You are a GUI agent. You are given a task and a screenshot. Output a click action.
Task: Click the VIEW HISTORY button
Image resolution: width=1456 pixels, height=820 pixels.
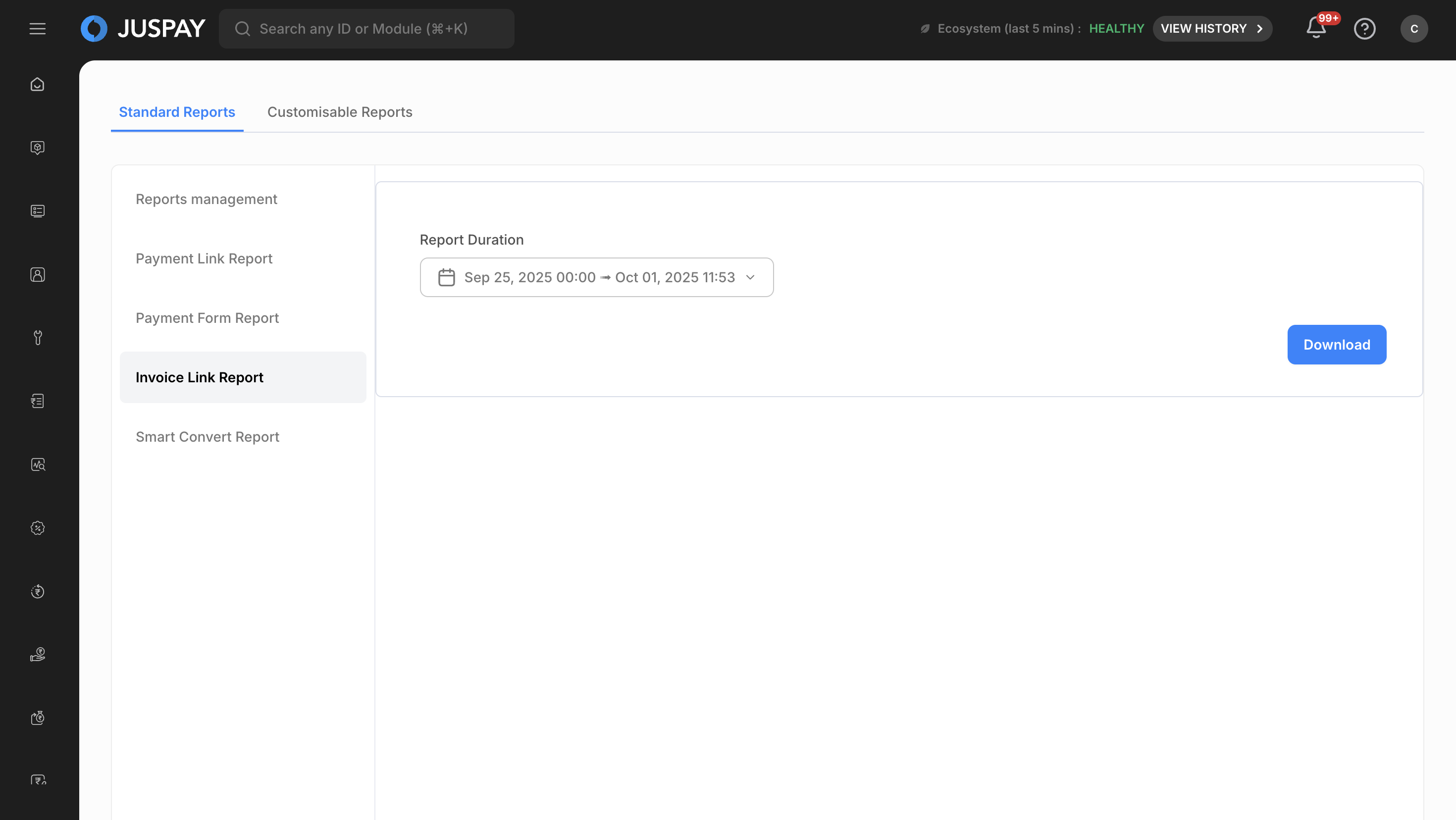1212,29
